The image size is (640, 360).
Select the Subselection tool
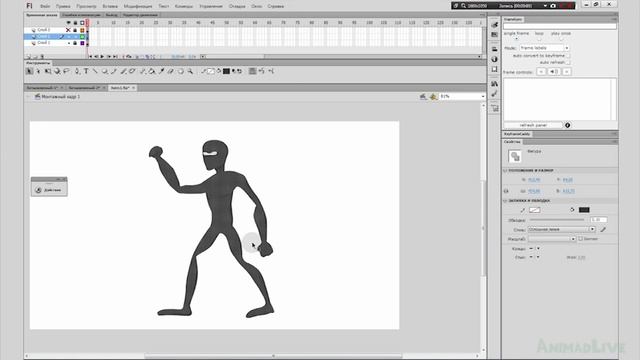(38, 71)
